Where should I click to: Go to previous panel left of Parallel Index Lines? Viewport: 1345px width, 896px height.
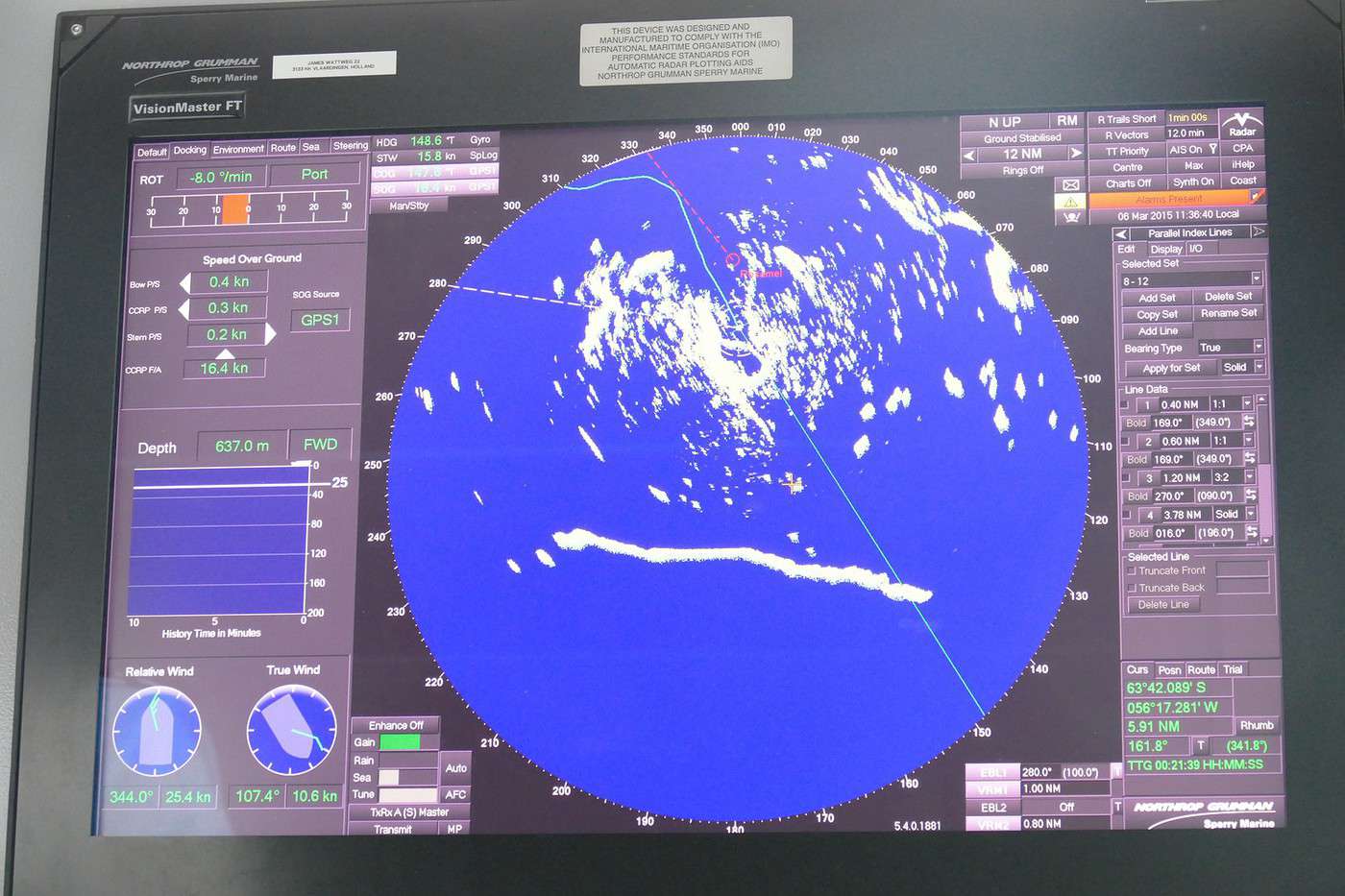pos(1120,233)
